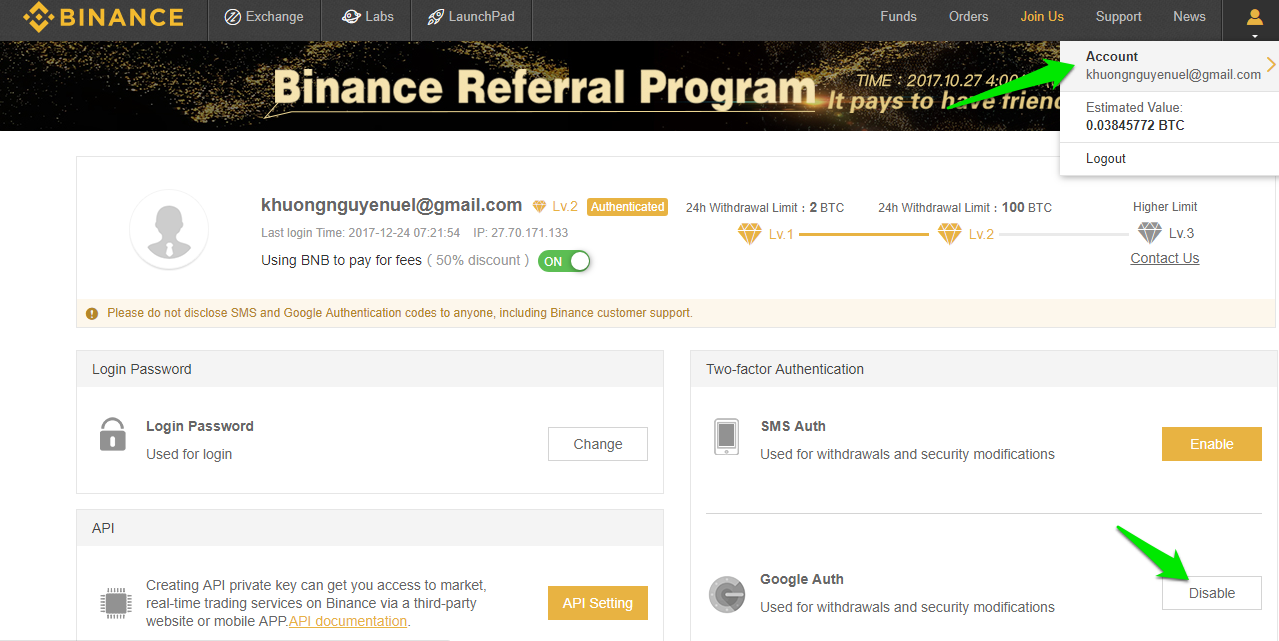Viewport: 1279px width, 641px height.
Task: Click Change login password button
Action: pyautogui.click(x=598, y=444)
